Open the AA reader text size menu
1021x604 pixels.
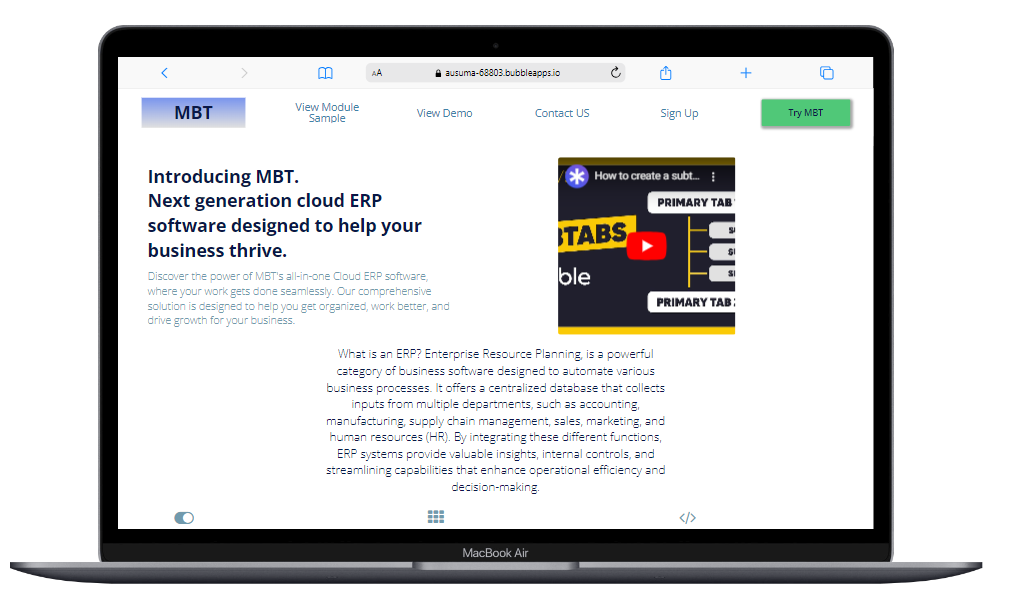pyautogui.click(x=377, y=73)
